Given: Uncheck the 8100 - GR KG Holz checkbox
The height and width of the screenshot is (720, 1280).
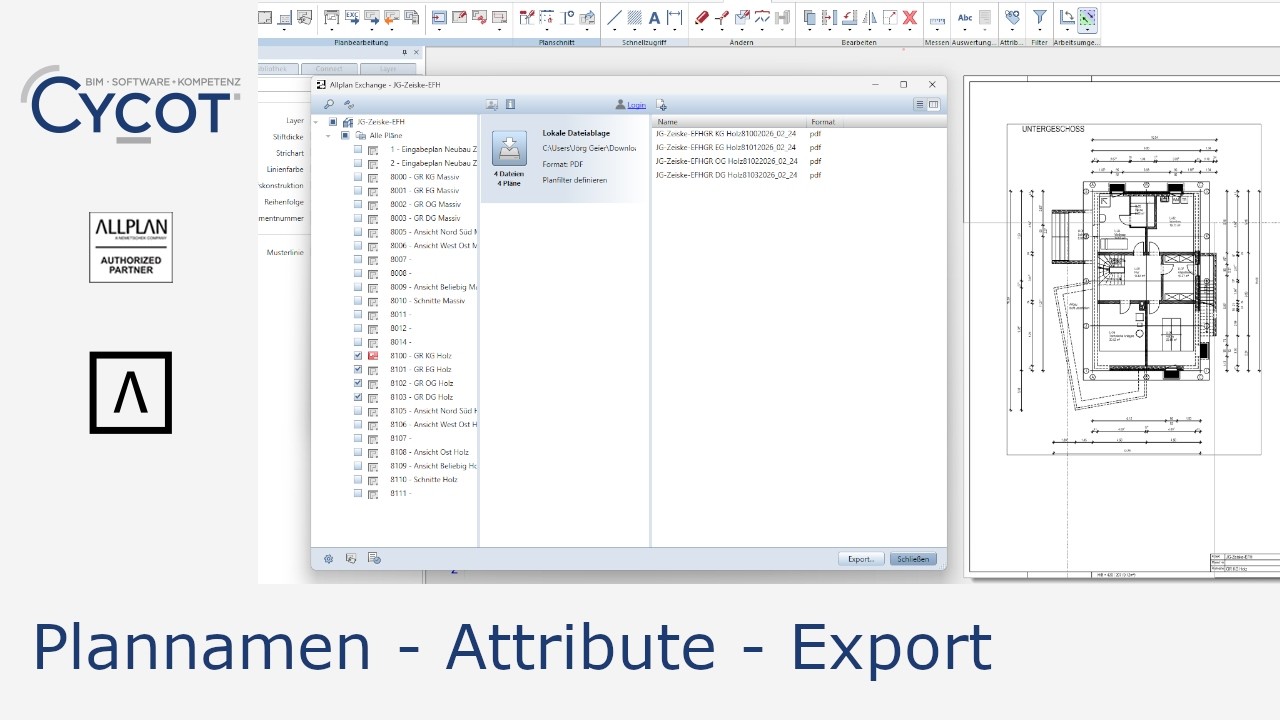Looking at the screenshot, I should point(358,356).
